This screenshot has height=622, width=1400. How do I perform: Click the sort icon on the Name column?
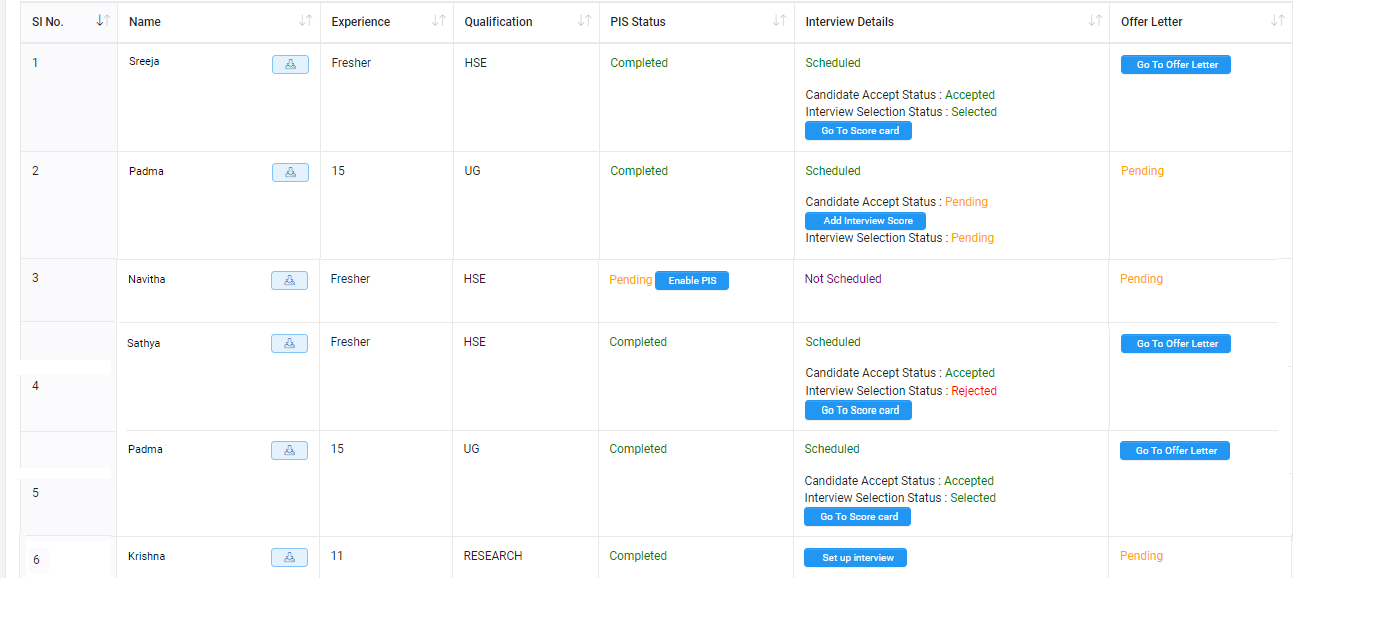pyautogui.click(x=307, y=20)
